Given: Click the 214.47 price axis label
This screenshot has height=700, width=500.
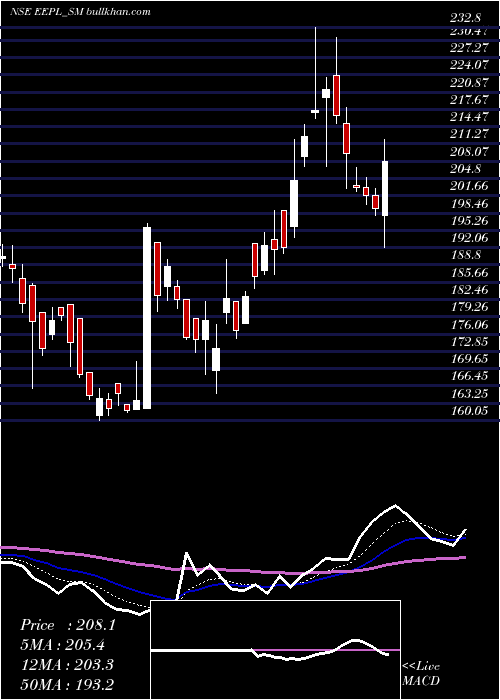Looking at the screenshot, I should [x=468, y=117].
